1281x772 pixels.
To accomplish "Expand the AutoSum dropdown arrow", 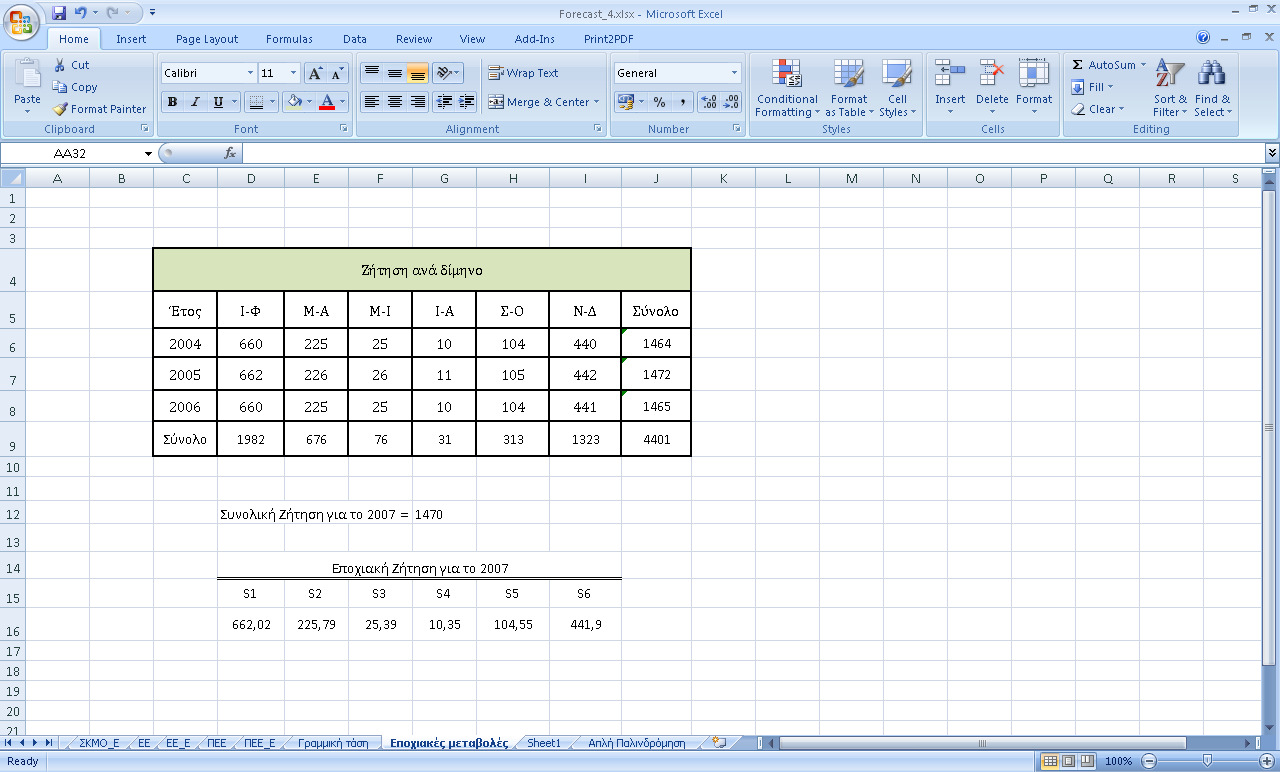I will pyautogui.click(x=1143, y=65).
